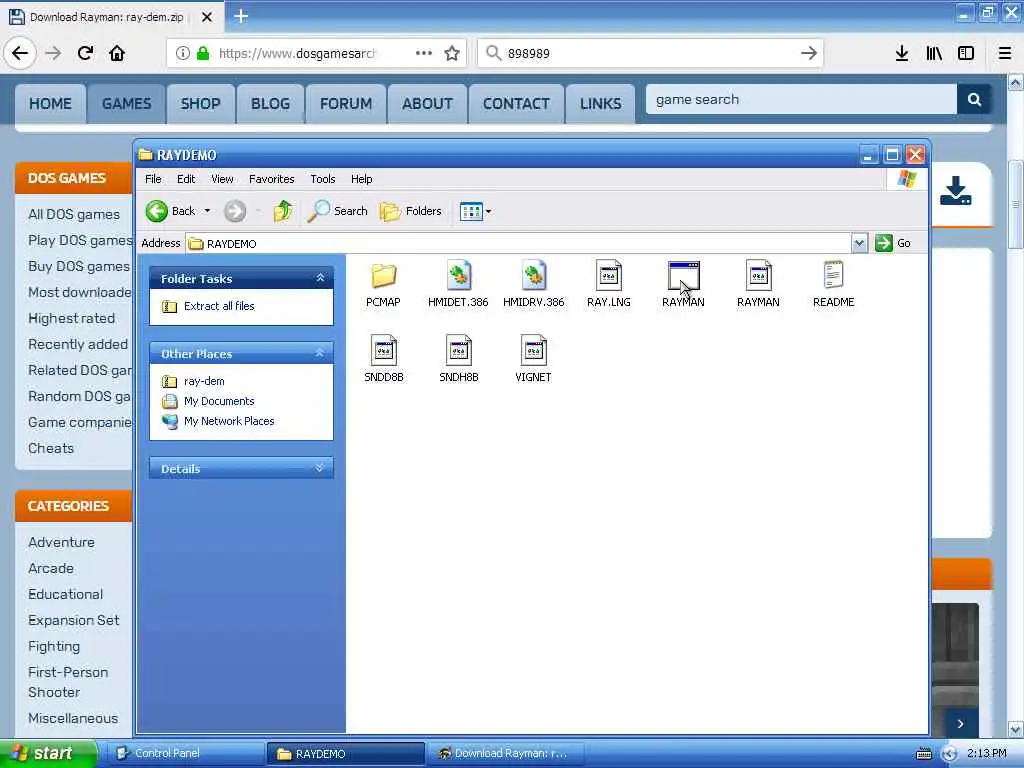Image resolution: width=1024 pixels, height=768 pixels.
Task: Click browser forward arrow button
Action: (x=53, y=53)
